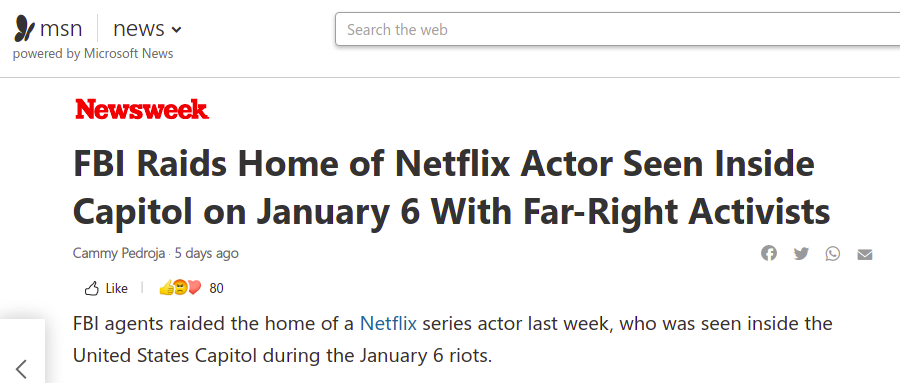Click the article headline title

(x=452, y=188)
